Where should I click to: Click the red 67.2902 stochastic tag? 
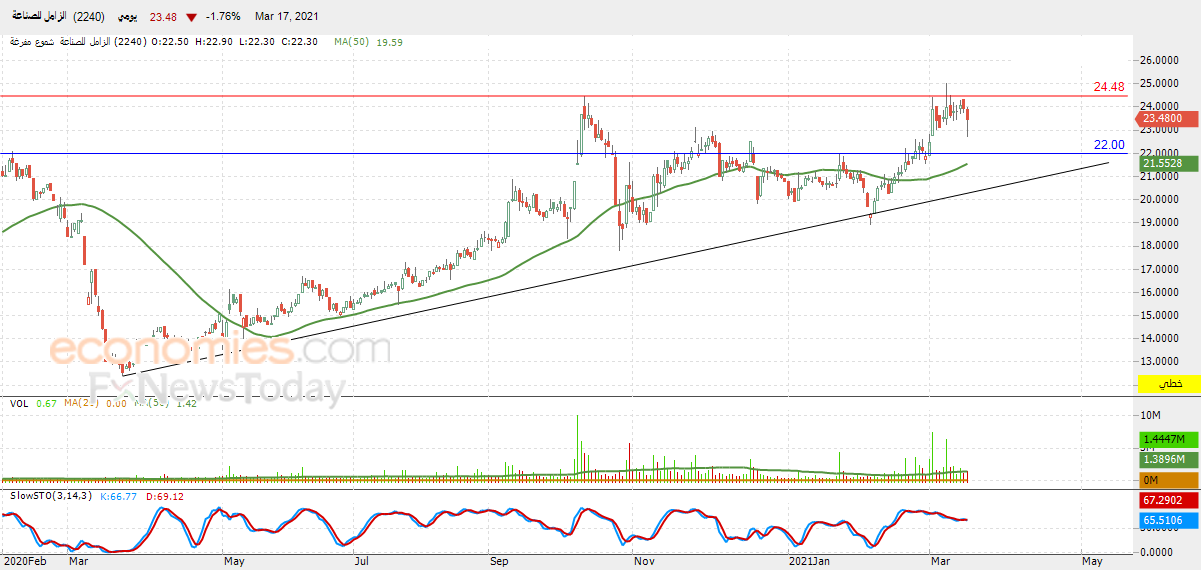tap(1168, 499)
